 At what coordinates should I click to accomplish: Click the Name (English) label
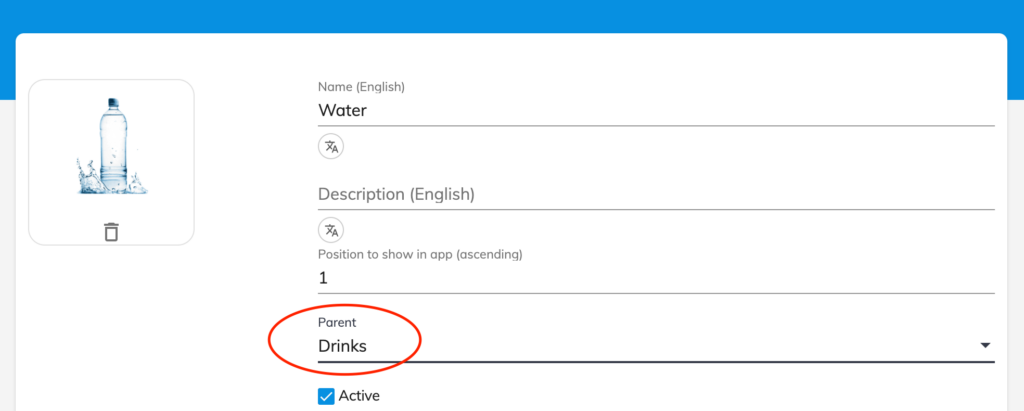click(361, 87)
